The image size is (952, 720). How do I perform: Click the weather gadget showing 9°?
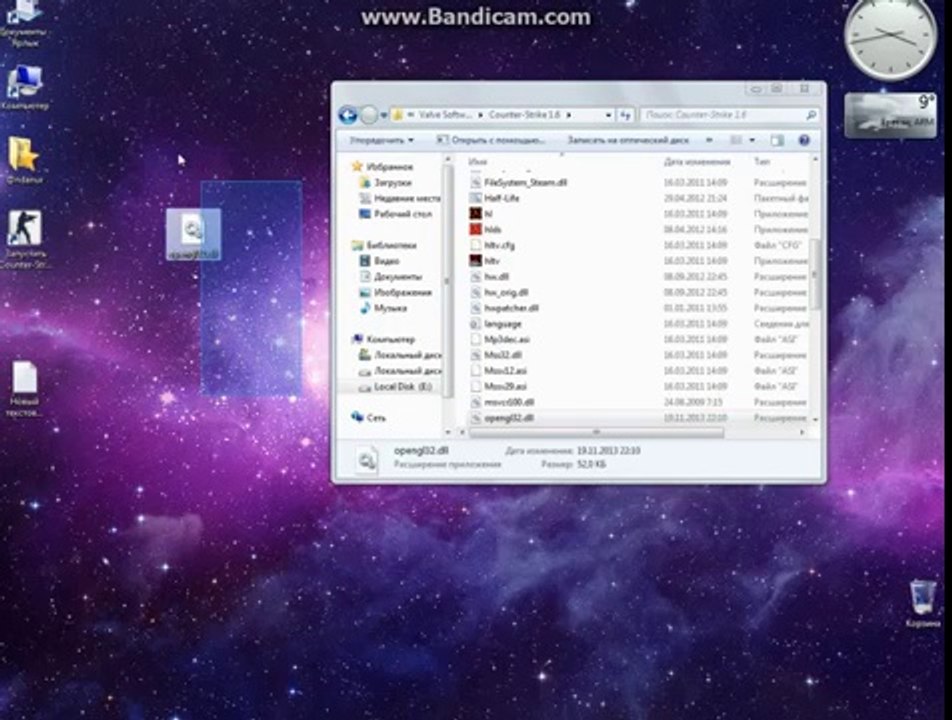(x=890, y=115)
